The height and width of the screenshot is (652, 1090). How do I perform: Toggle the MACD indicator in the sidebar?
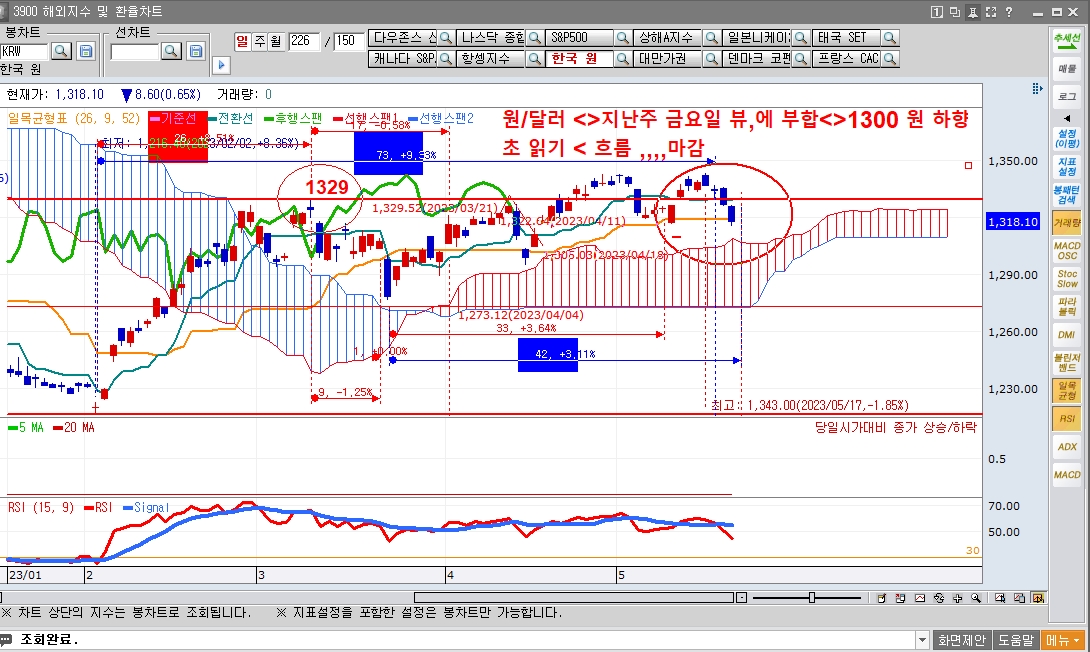[1067, 475]
